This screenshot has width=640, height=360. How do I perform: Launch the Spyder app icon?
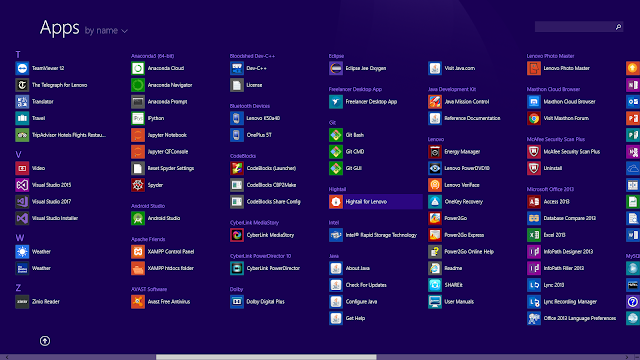click(138, 185)
